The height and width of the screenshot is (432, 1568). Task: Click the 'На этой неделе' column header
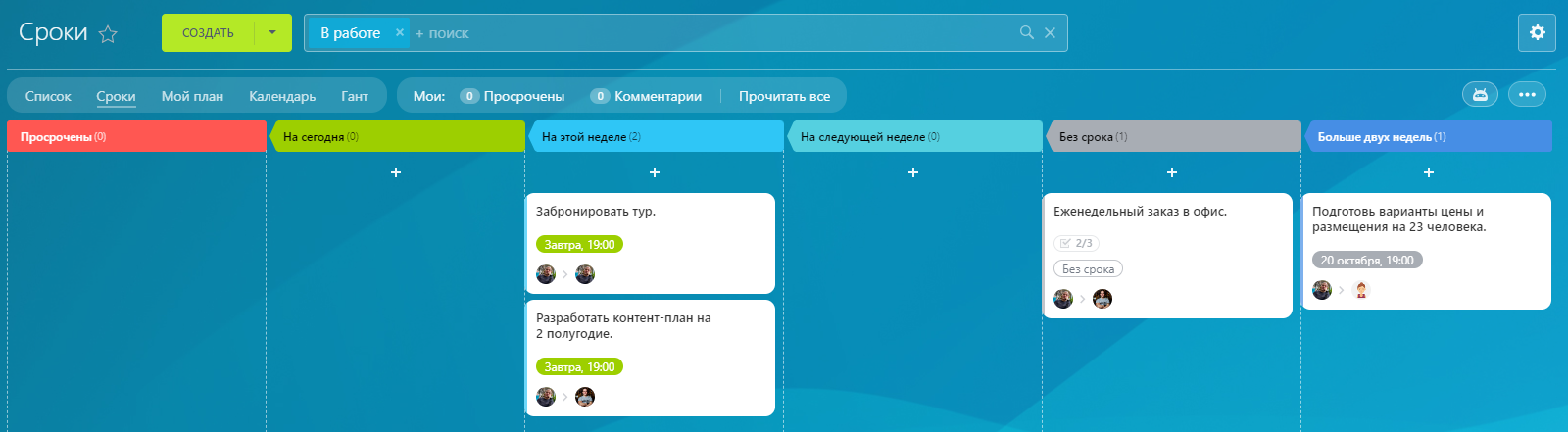pyautogui.click(x=655, y=136)
